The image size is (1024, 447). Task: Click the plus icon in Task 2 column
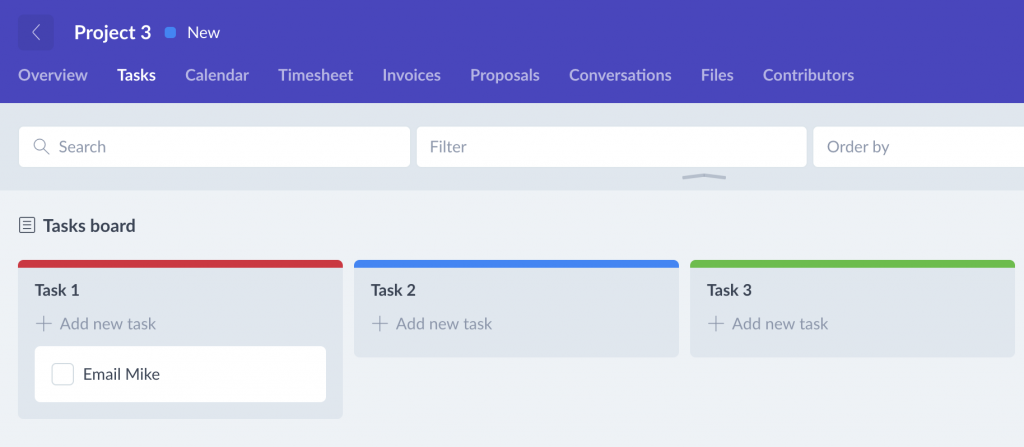(x=379, y=323)
